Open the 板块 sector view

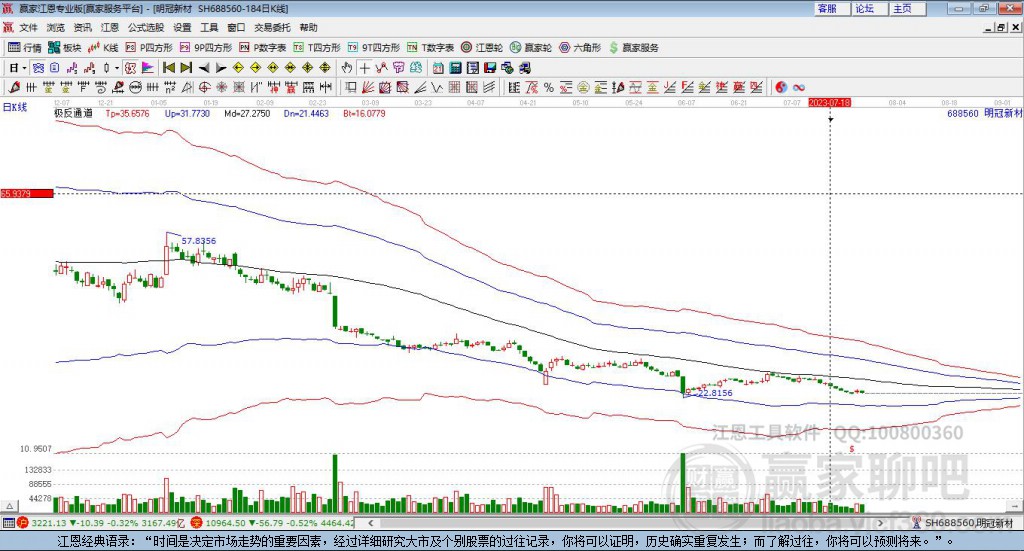(x=65, y=47)
